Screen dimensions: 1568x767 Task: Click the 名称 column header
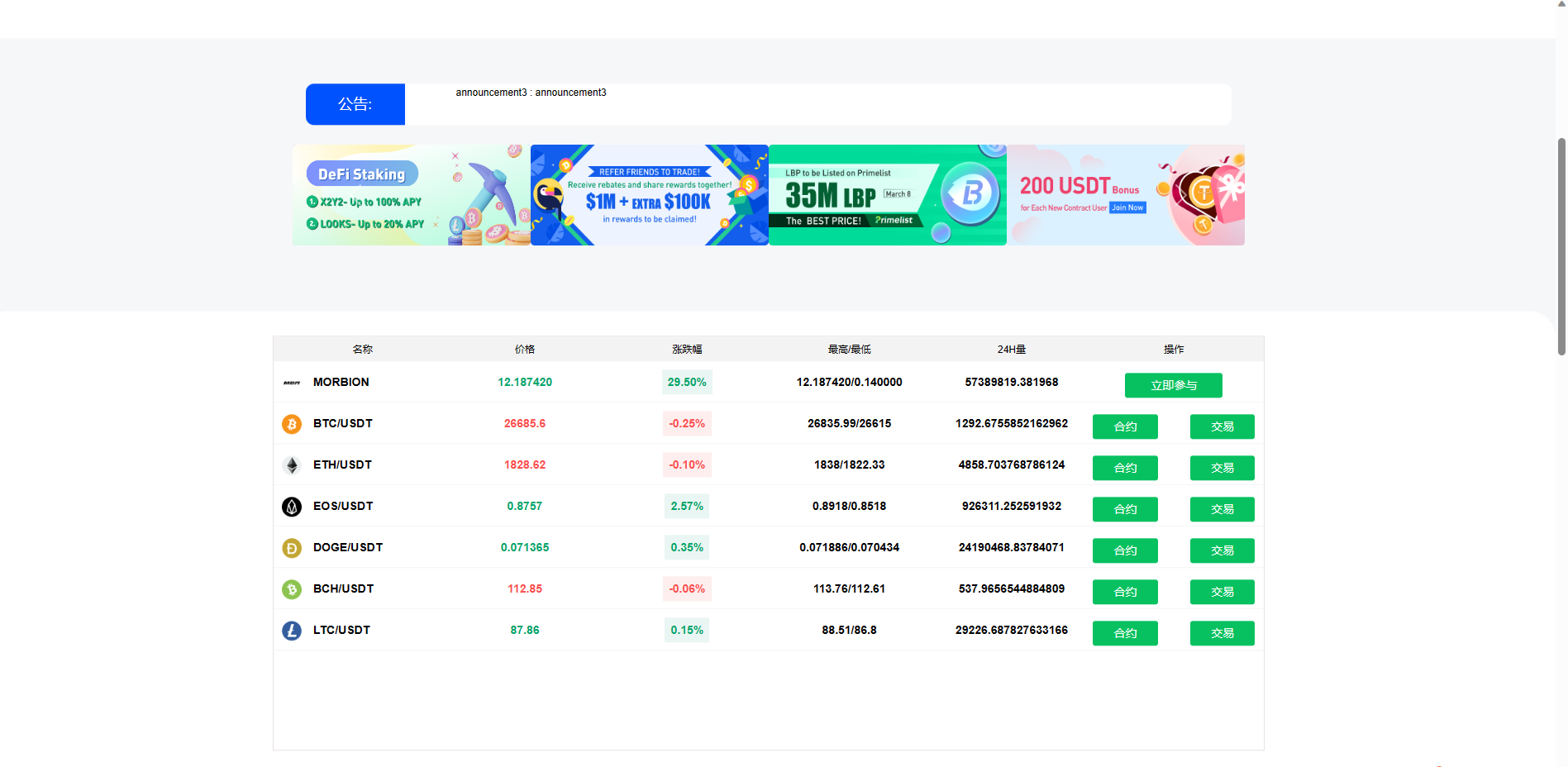(x=363, y=350)
